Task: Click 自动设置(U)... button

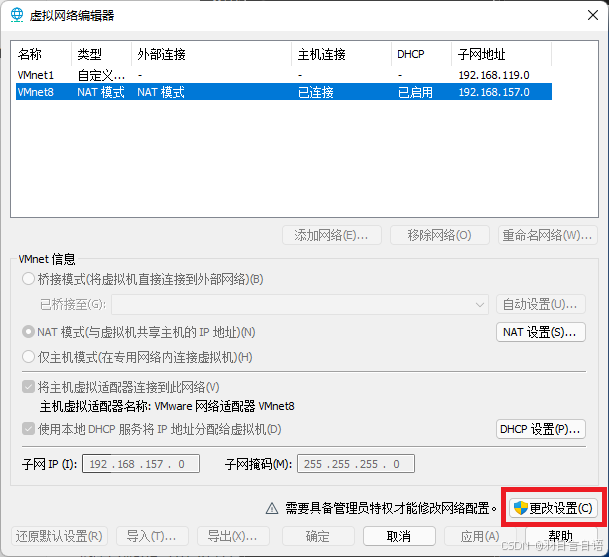Action: pyautogui.click(x=541, y=304)
